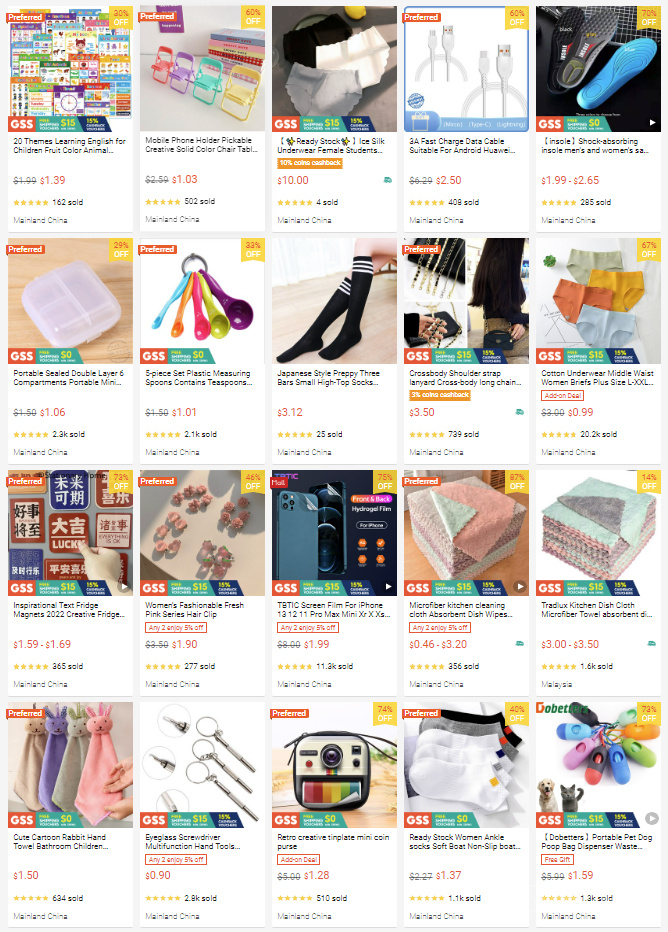
Task: Open Japanese Style Preppy Three Bars socks title
Action: point(329,377)
